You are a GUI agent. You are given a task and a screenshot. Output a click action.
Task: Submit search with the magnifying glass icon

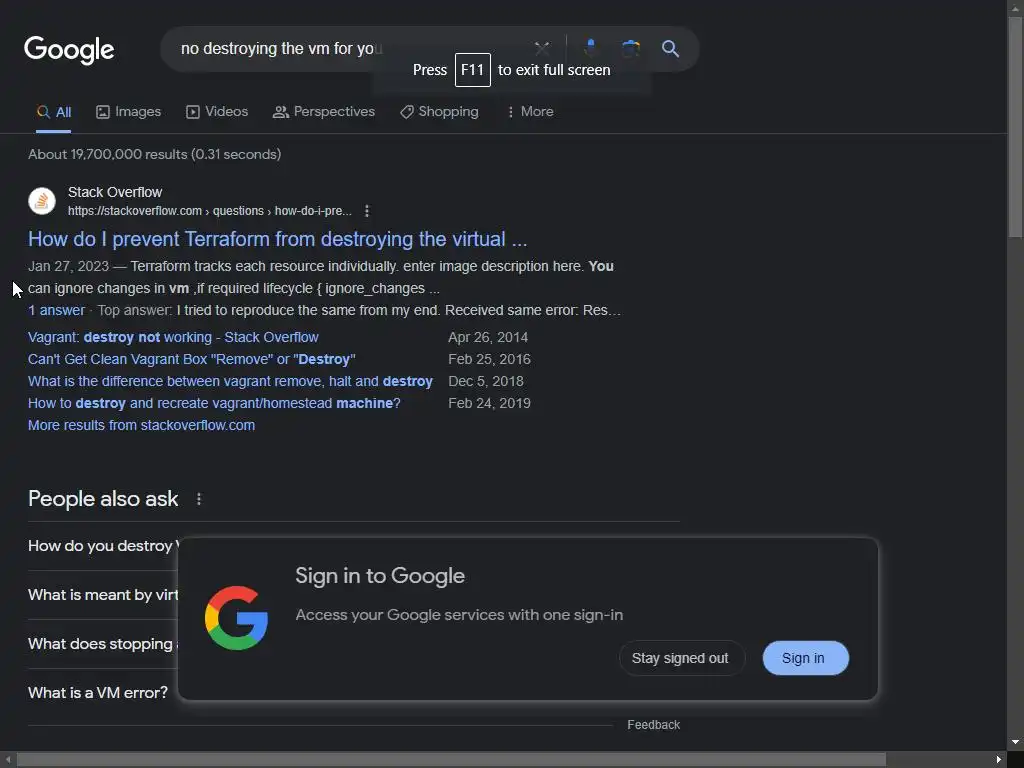coord(670,48)
